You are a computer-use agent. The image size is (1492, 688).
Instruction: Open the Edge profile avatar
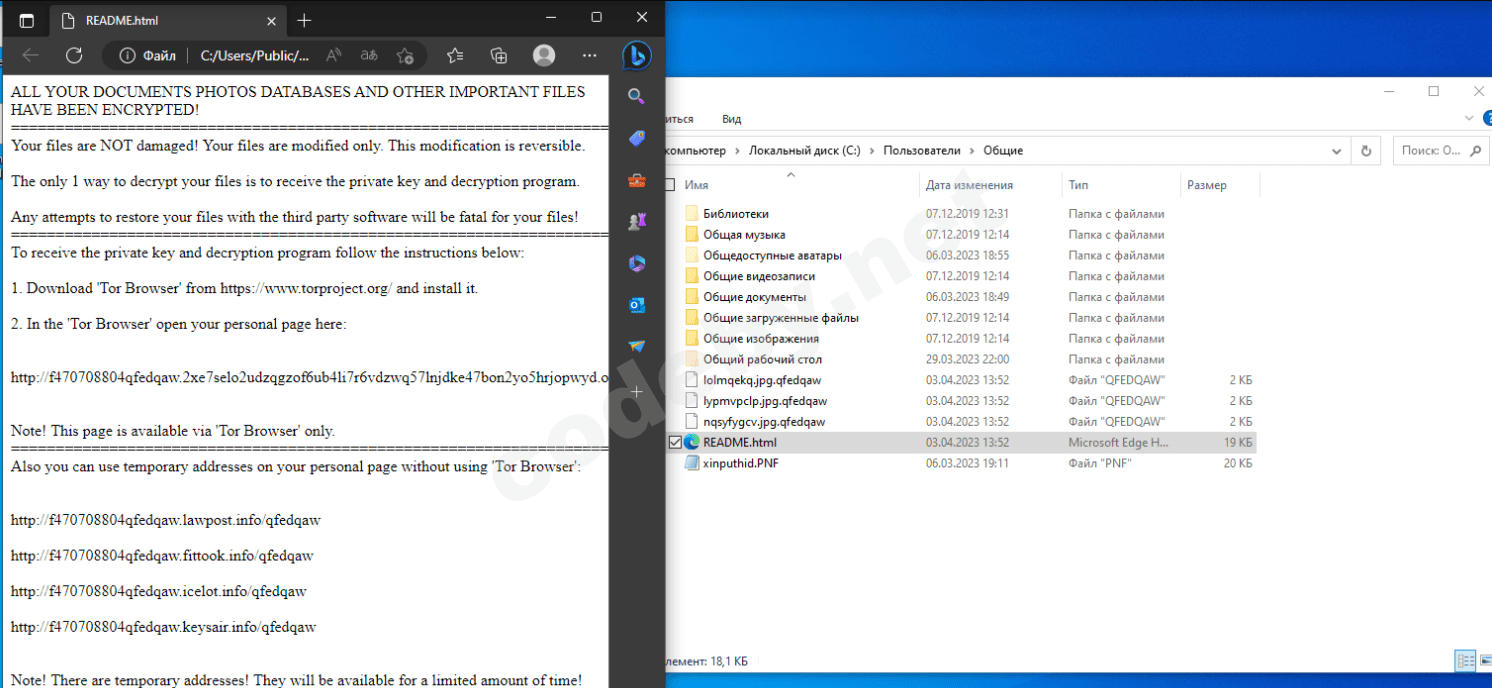click(544, 56)
